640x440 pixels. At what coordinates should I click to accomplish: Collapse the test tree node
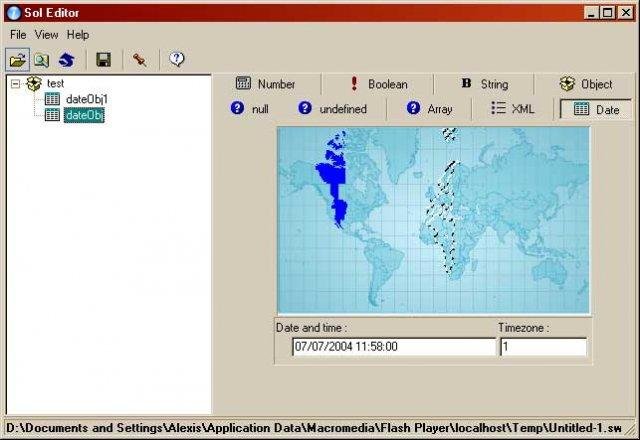point(16,84)
